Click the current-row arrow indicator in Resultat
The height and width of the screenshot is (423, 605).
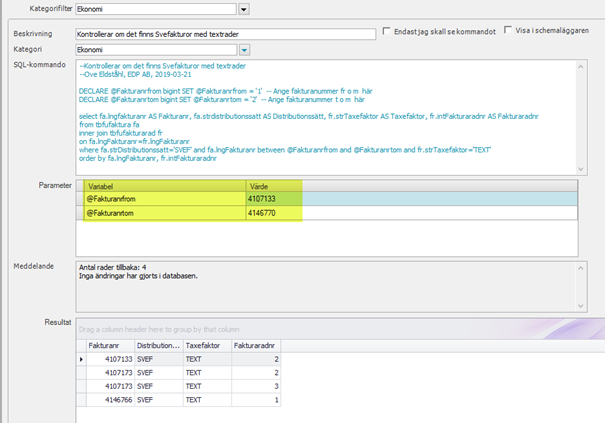[82, 358]
